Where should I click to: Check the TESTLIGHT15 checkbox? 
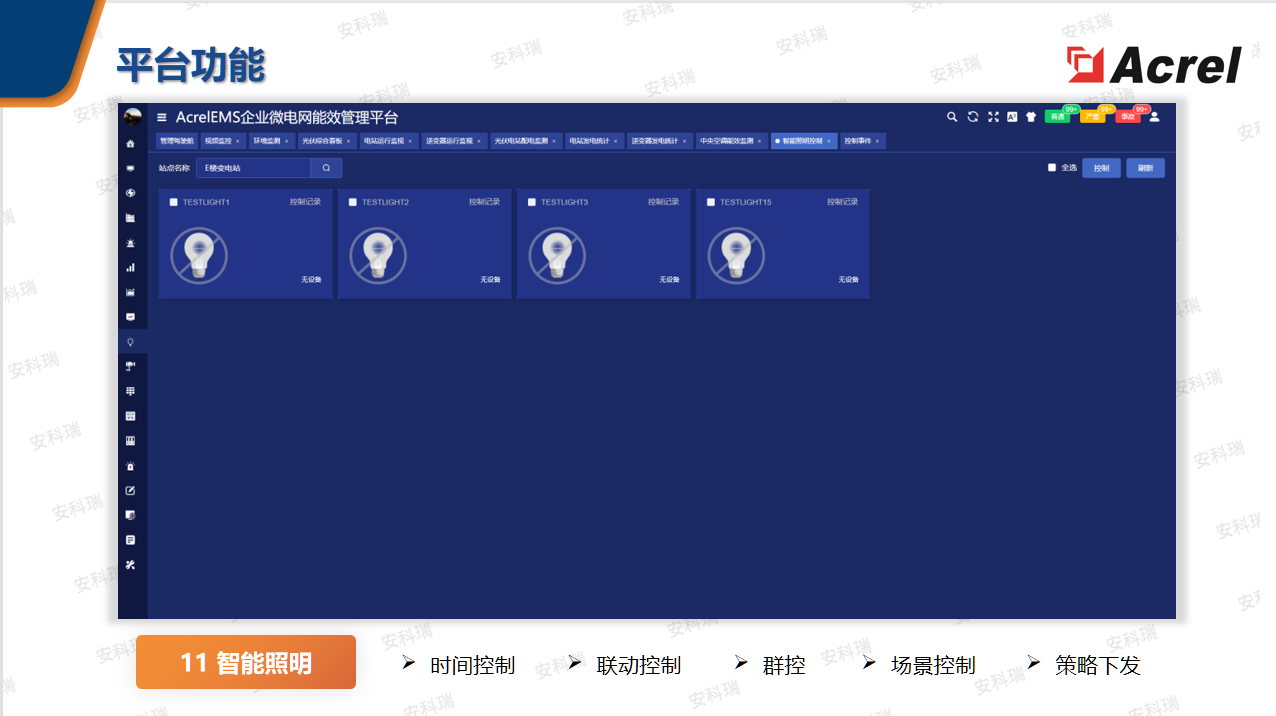tap(711, 202)
